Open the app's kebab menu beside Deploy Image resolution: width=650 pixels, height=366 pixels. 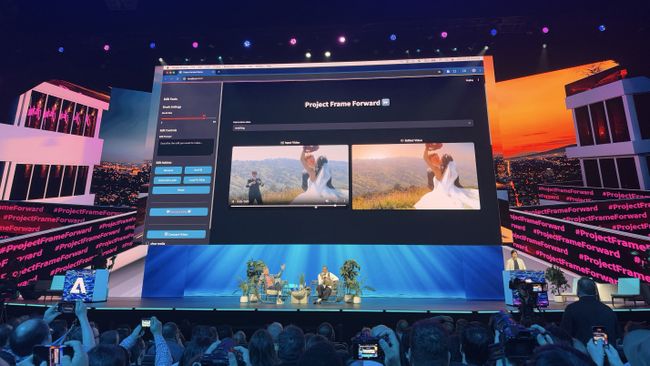[478, 80]
